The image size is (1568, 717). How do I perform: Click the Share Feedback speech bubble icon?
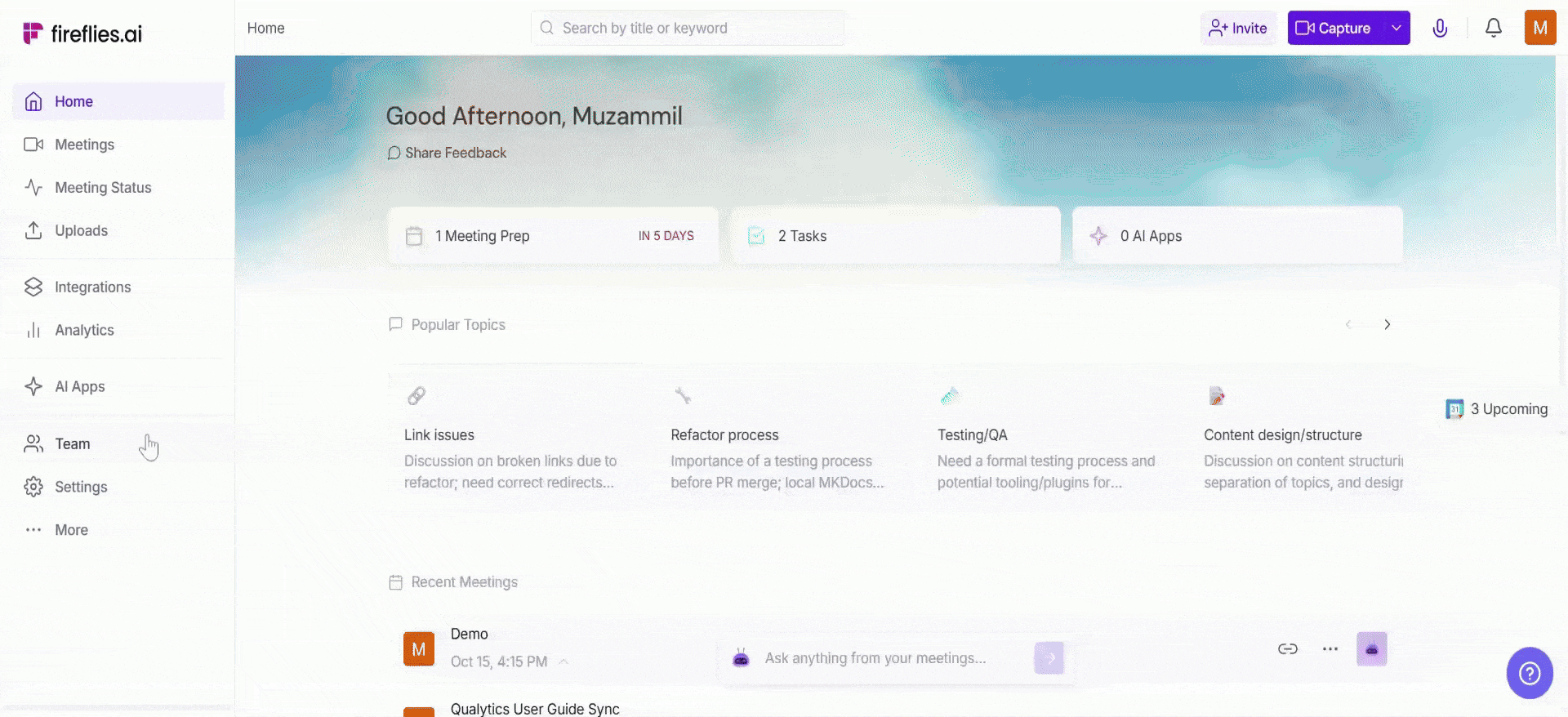(394, 153)
